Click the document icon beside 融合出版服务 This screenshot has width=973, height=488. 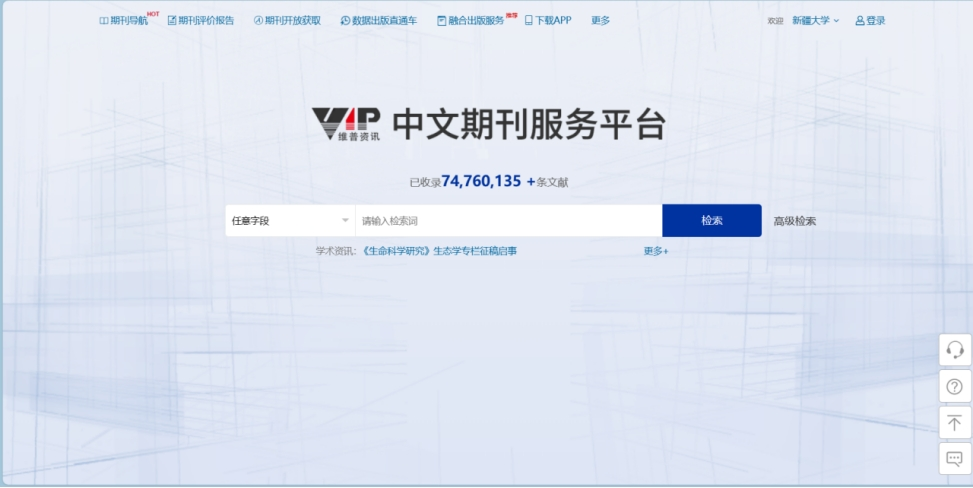click(x=442, y=20)
